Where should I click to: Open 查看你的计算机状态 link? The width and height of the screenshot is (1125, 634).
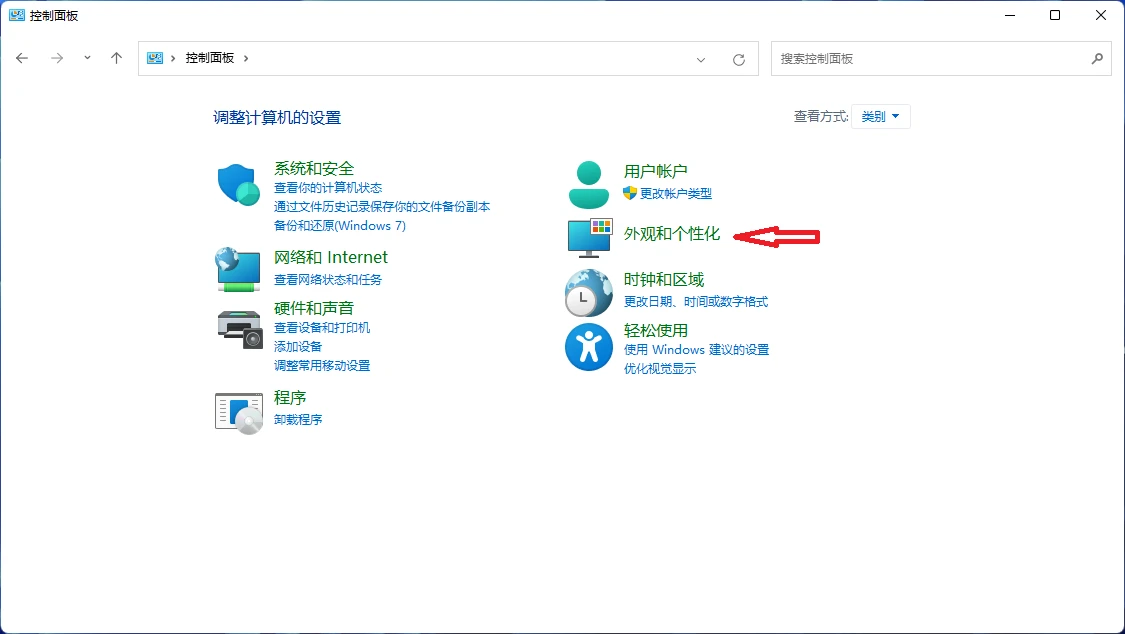[328, 188]
